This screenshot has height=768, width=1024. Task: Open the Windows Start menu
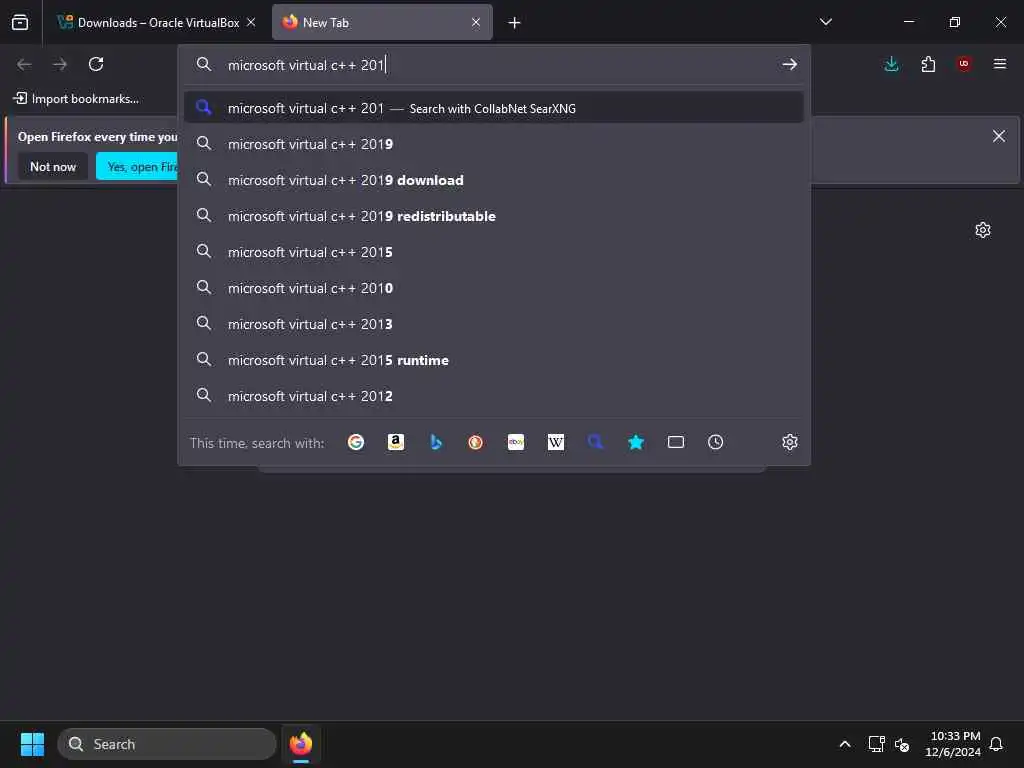coord(32,744)
